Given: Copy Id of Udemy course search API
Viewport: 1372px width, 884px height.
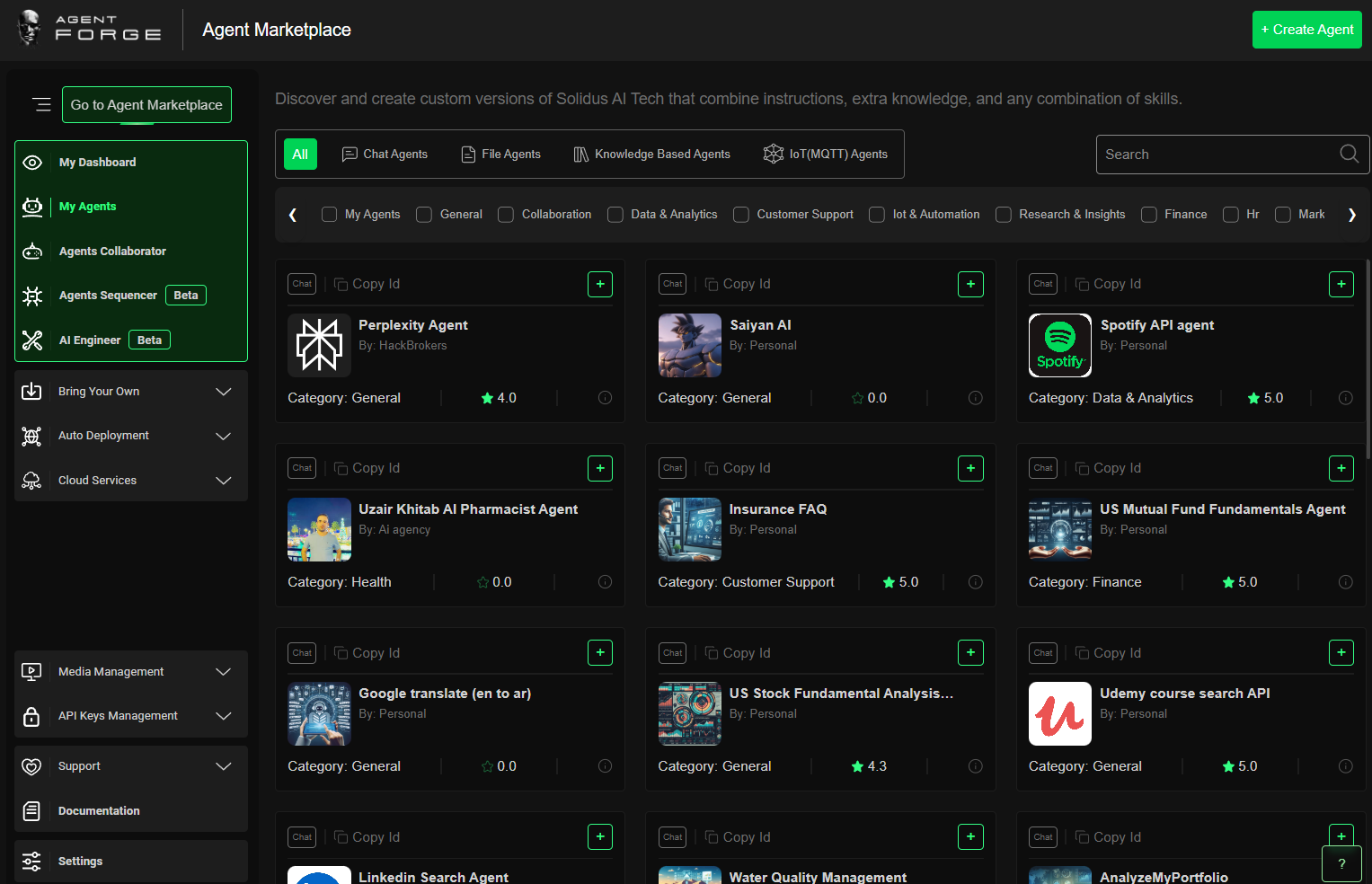Looking at the screenshot, I should pos(1108,653).
